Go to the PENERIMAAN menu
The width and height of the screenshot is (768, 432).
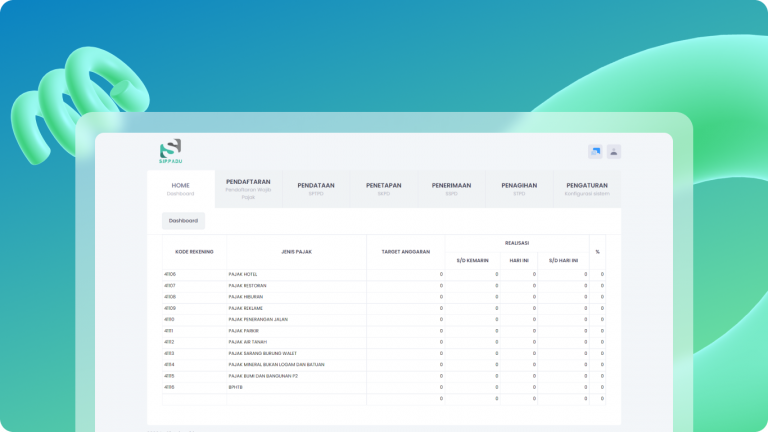451,188
